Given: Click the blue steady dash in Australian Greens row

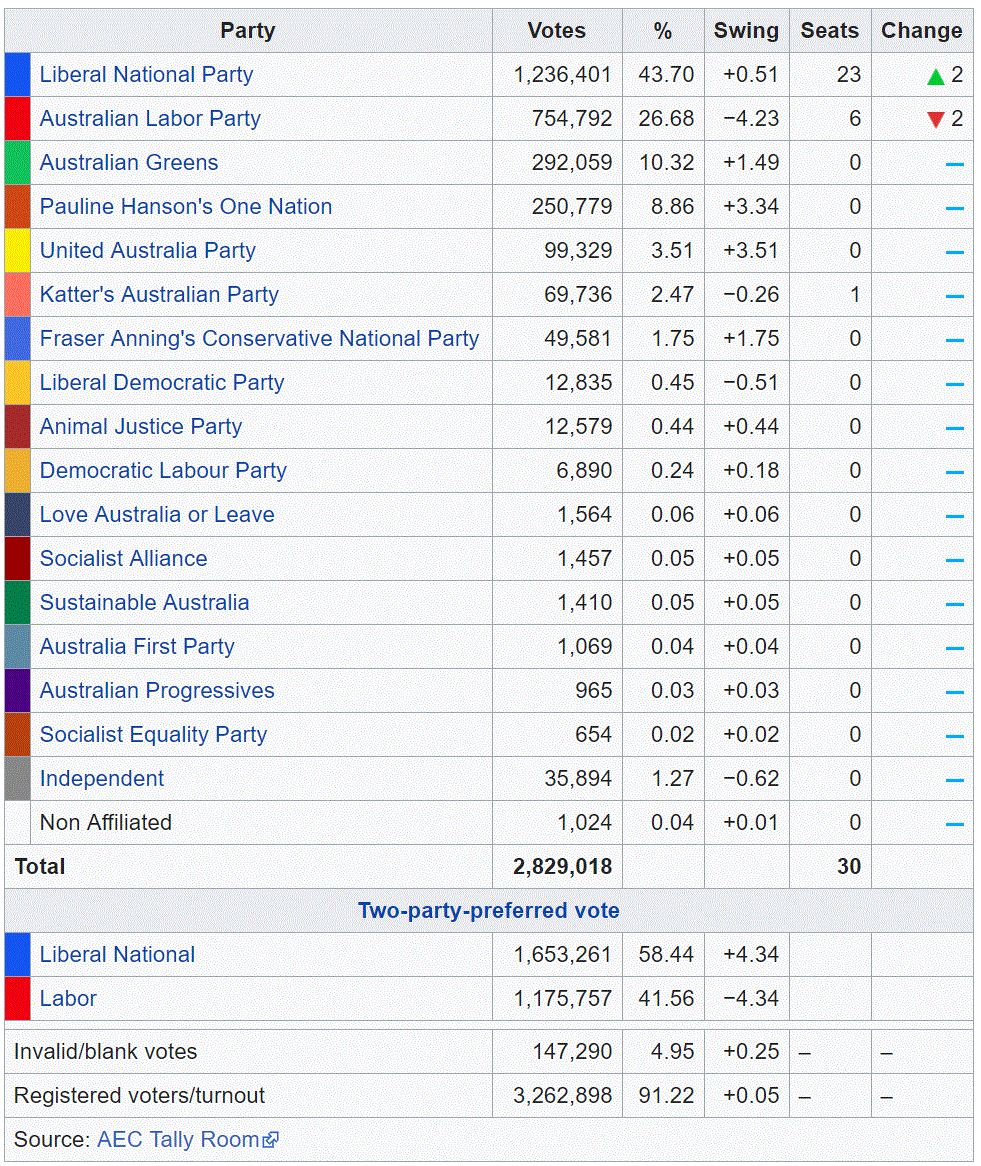Looking at the screenshot, I should click(x=954, y=164).
